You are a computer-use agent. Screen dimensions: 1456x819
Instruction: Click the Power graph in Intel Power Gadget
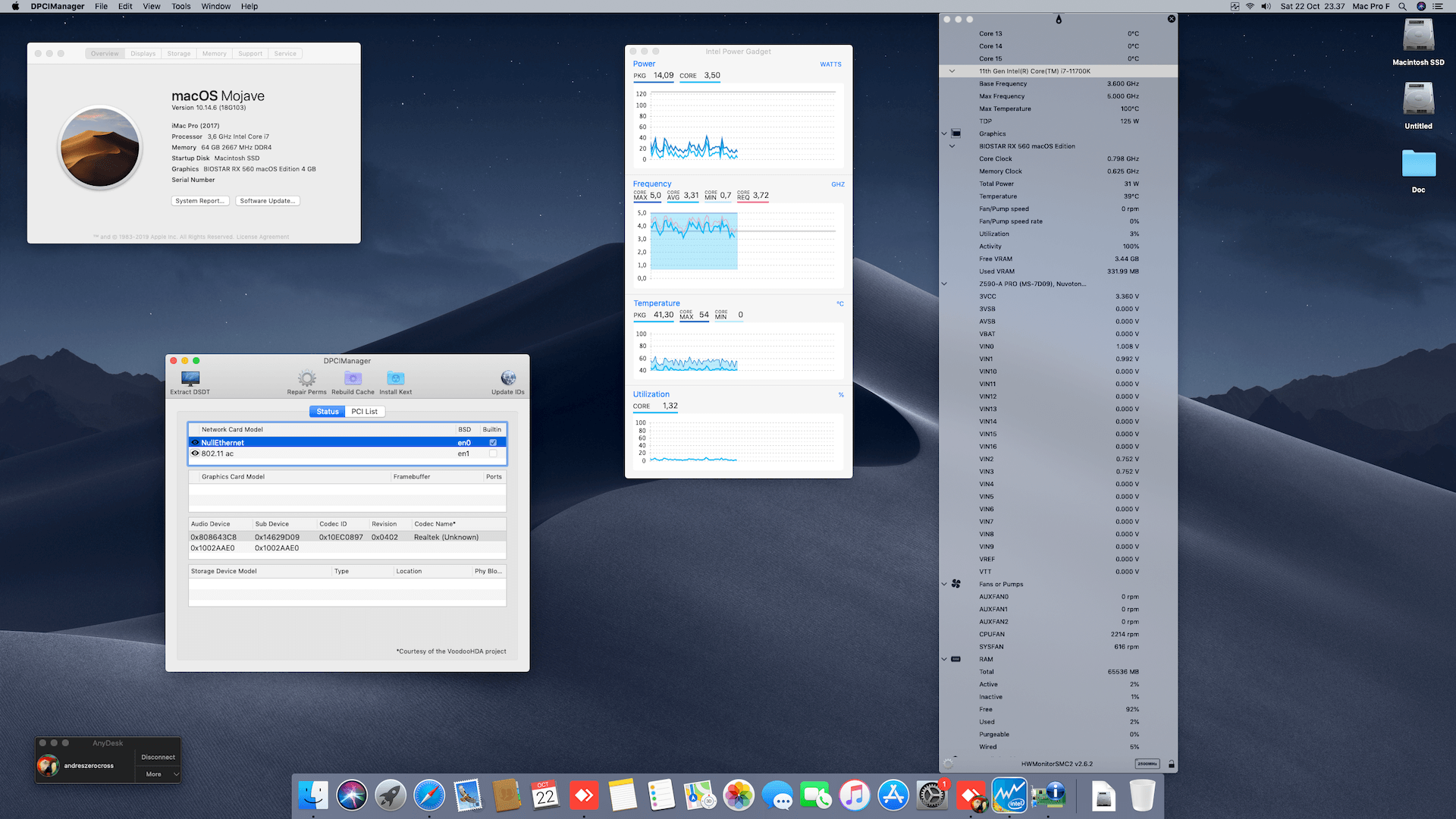[x=739, y=126]
